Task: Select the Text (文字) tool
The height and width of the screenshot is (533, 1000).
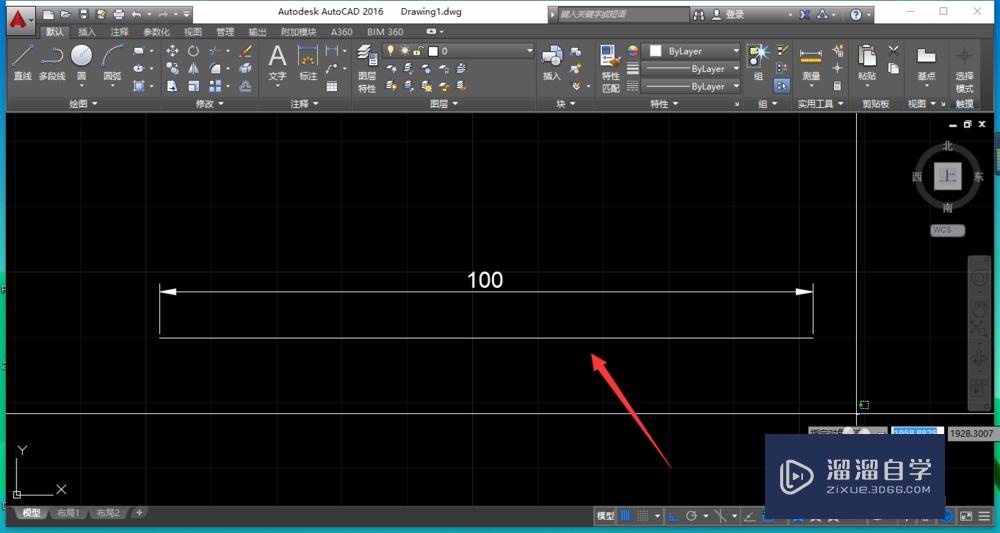Action: pyautogui.click(x=277, y=62)
